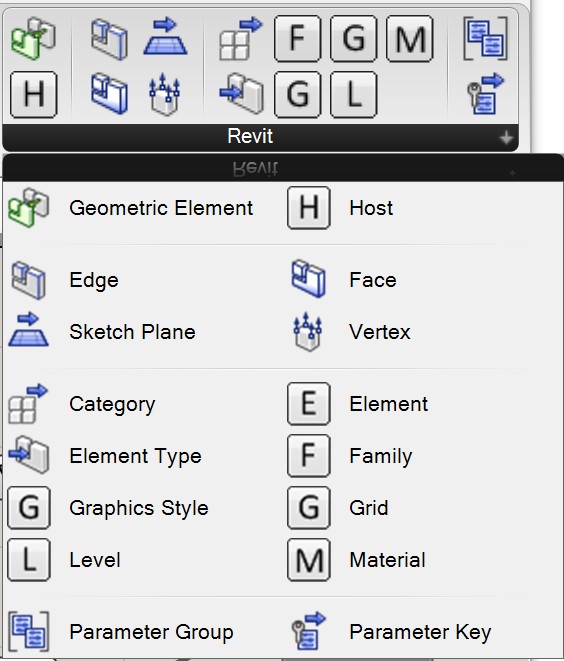
Task: Pick the Grid entry in the list
Action: coord(338,508)
